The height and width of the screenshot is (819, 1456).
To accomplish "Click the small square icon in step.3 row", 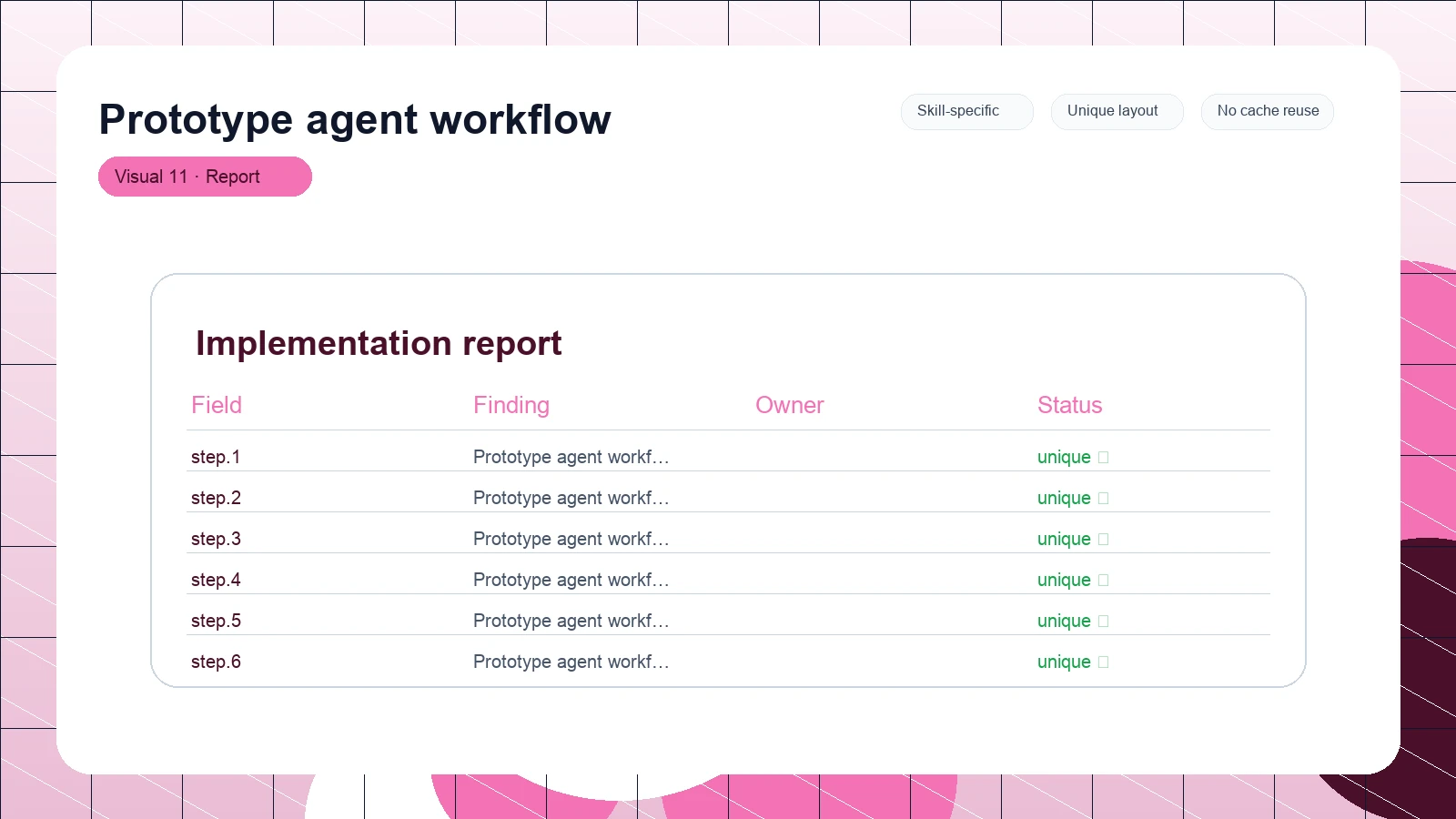I will pos(1104,540).
